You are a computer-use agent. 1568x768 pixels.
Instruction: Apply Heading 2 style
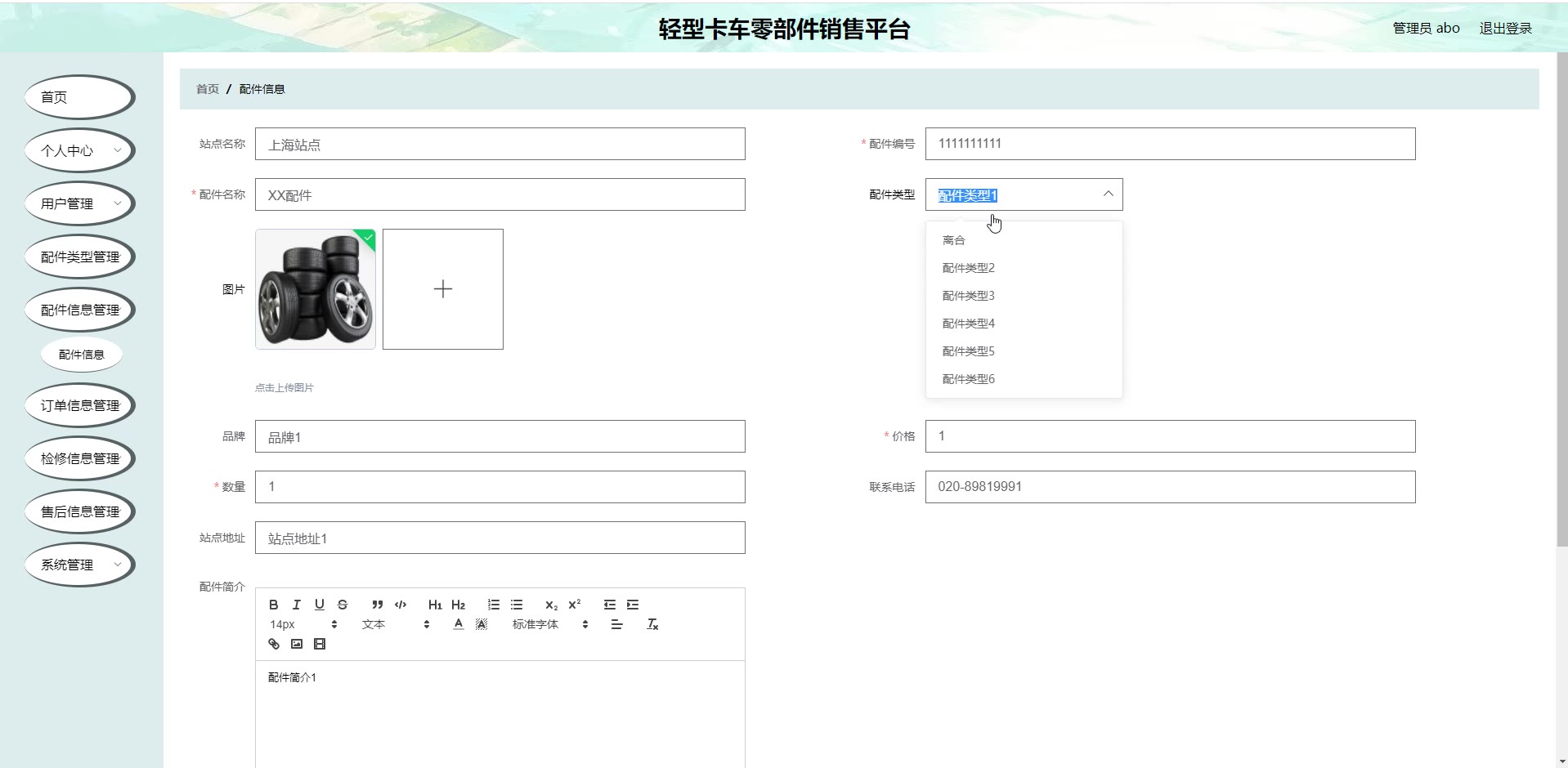(x=458, y=605)
